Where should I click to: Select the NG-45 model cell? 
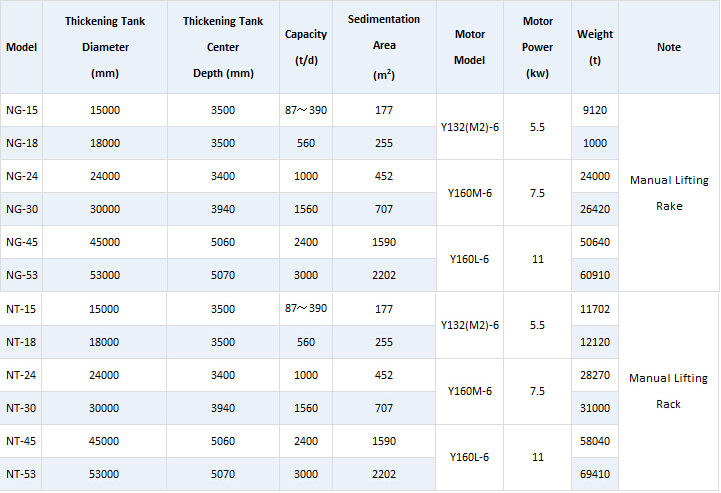click(21, 242)
